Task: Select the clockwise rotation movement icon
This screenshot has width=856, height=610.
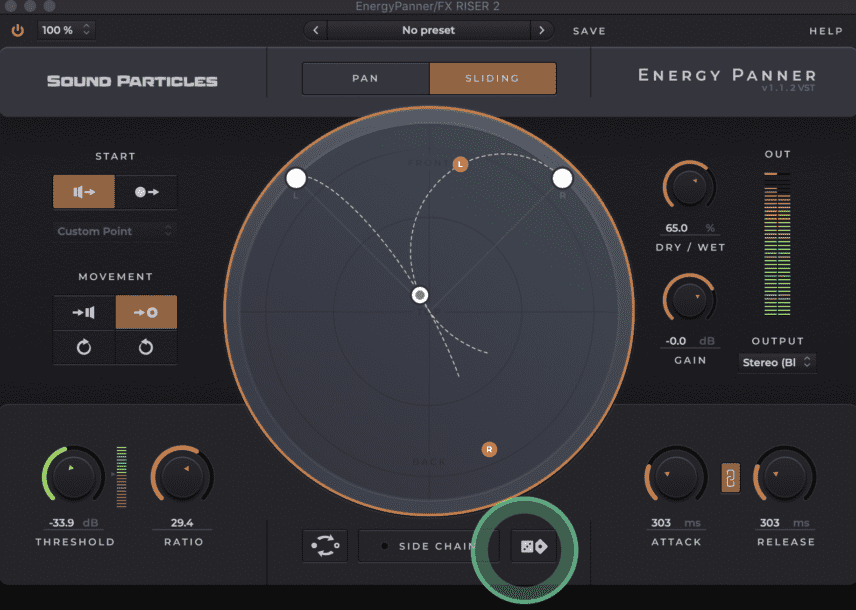Action: click(84, 347)
